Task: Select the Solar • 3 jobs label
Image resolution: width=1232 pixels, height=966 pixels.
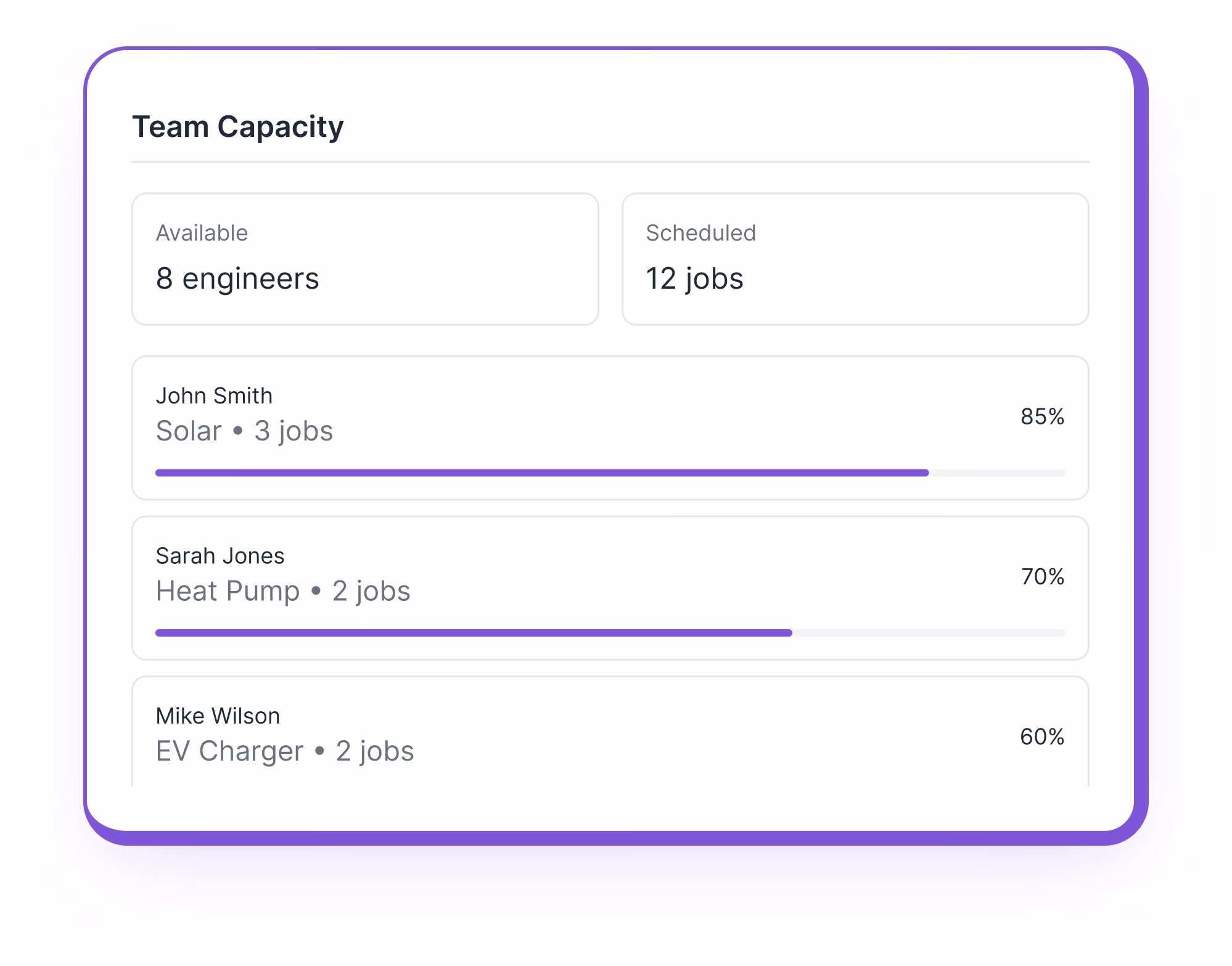Action: tap(244, 431)
